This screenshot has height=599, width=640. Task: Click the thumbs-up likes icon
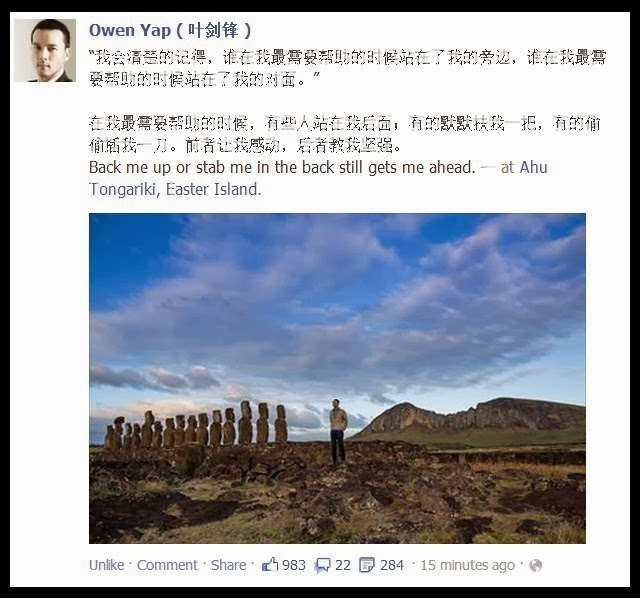(270, 565)
